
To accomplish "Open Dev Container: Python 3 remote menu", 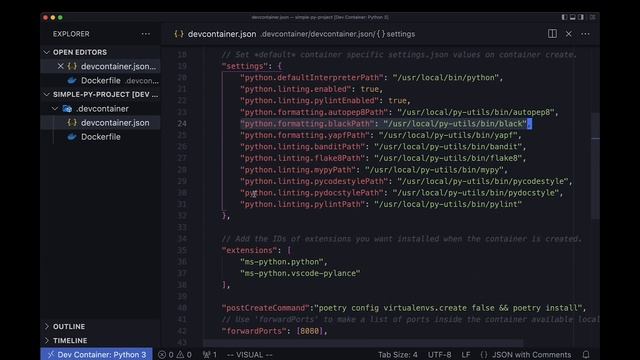I will [x=97, y=354].
